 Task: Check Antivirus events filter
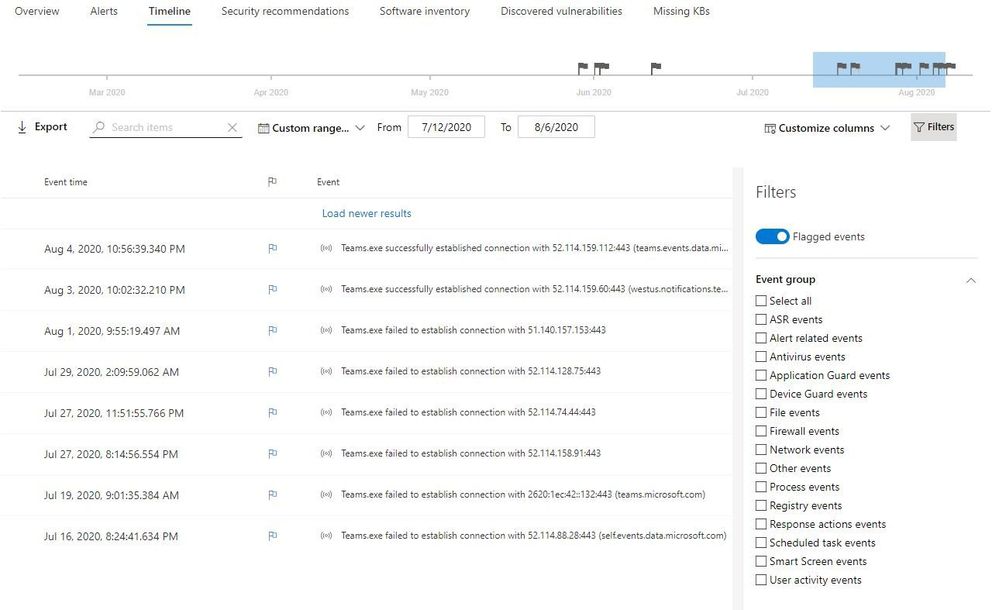pos(761,356)
